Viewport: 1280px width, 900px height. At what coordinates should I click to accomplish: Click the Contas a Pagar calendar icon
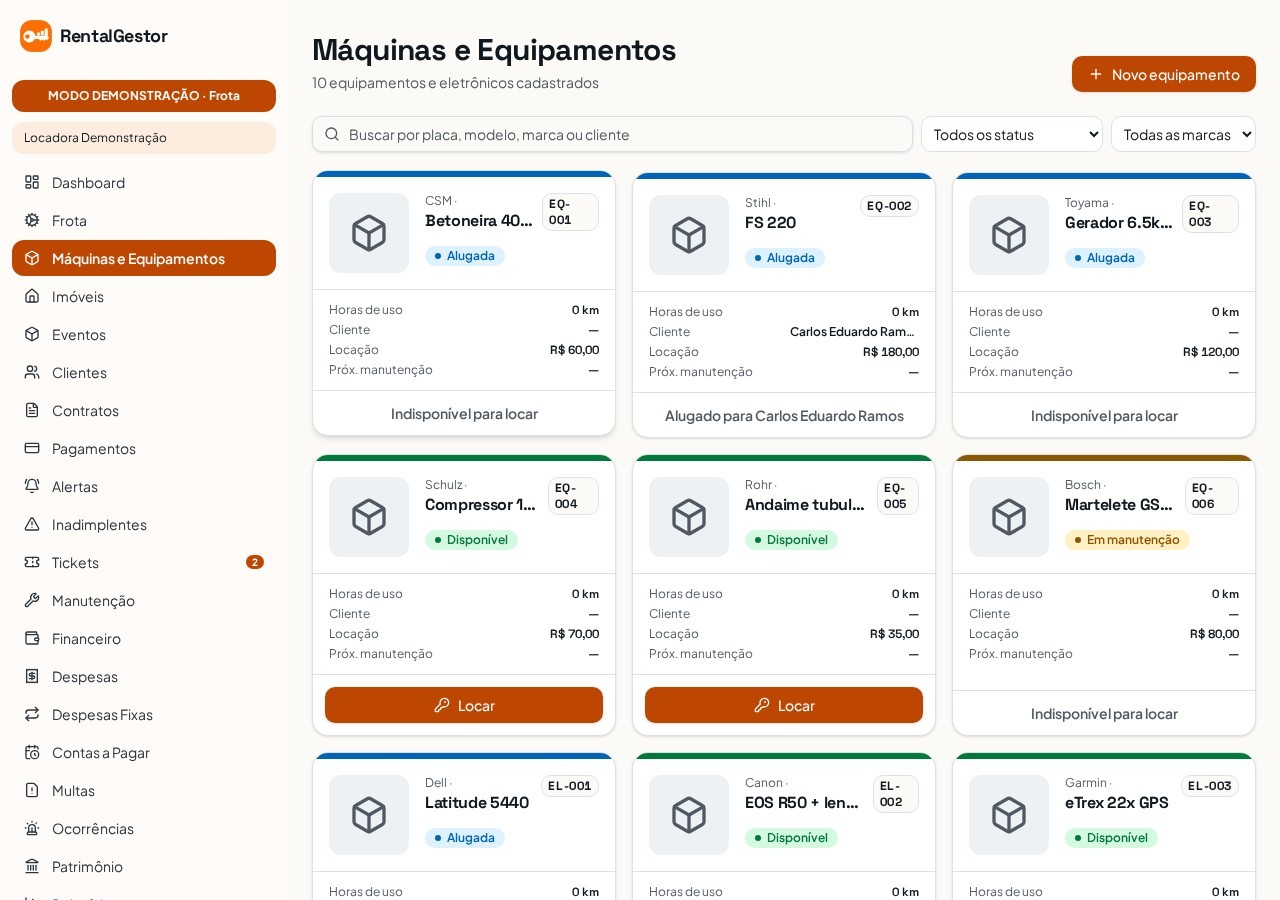32,752
